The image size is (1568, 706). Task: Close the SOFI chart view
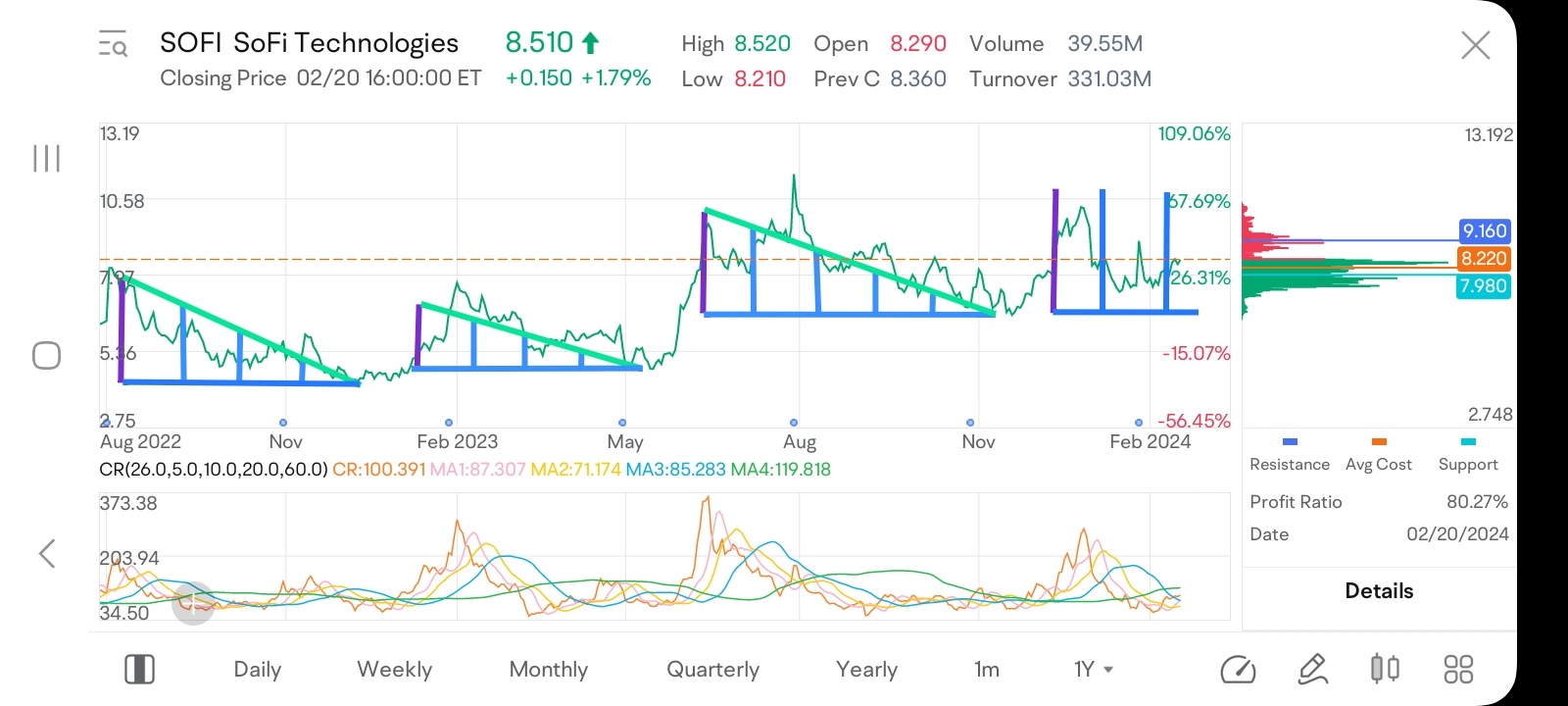1475,45
